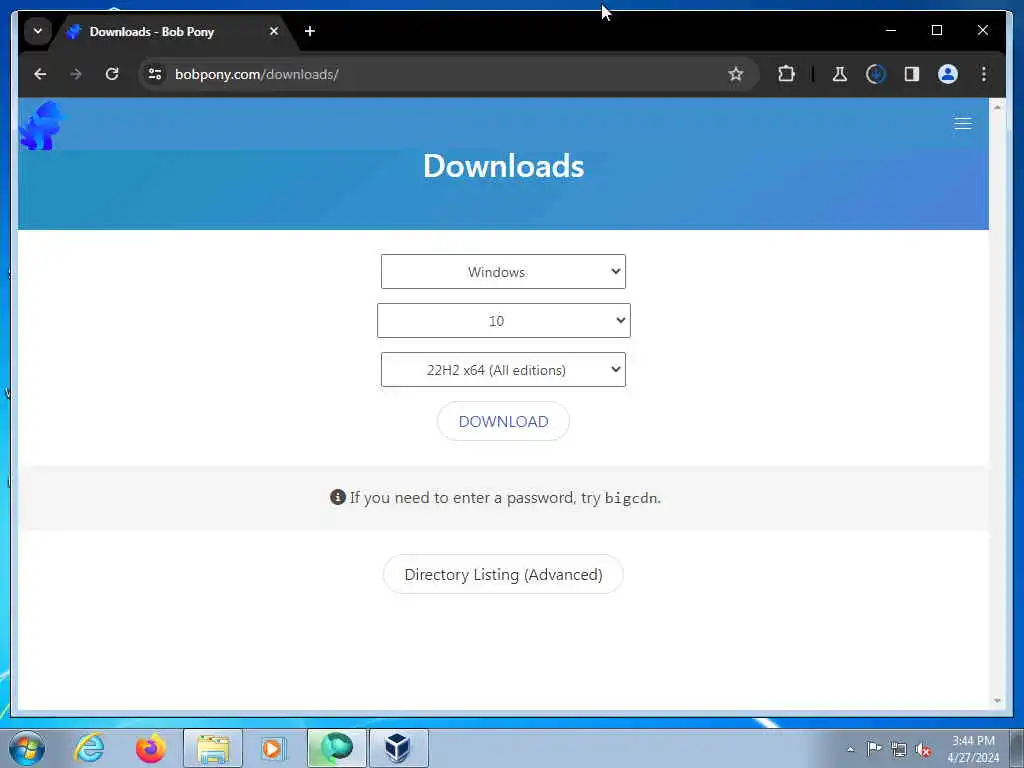Click the browser back arrow
The width and height of the screenshot is (1024, 768).
click(x=40, y=74)
